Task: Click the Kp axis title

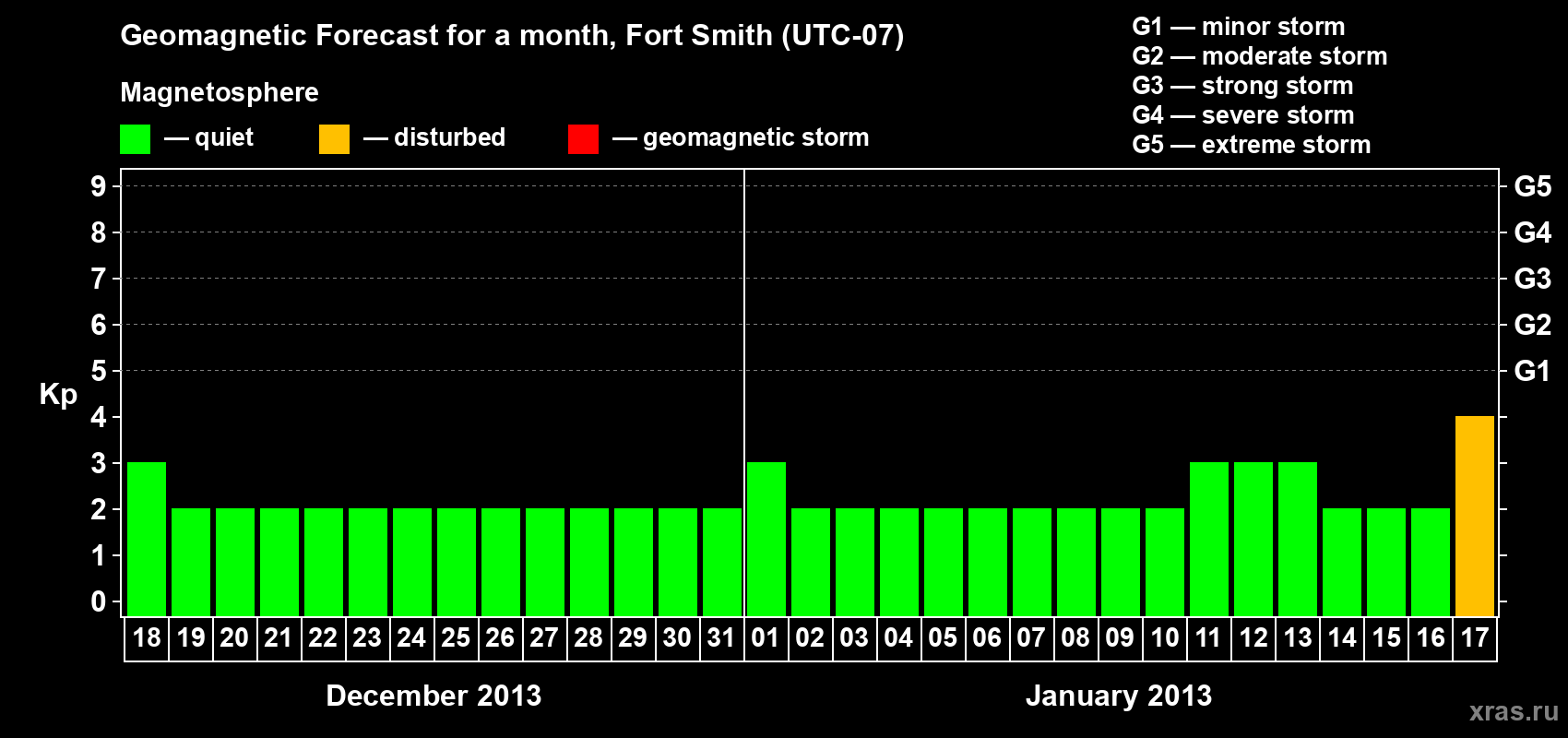Action: pyautogui.click(x=58, y=396)
